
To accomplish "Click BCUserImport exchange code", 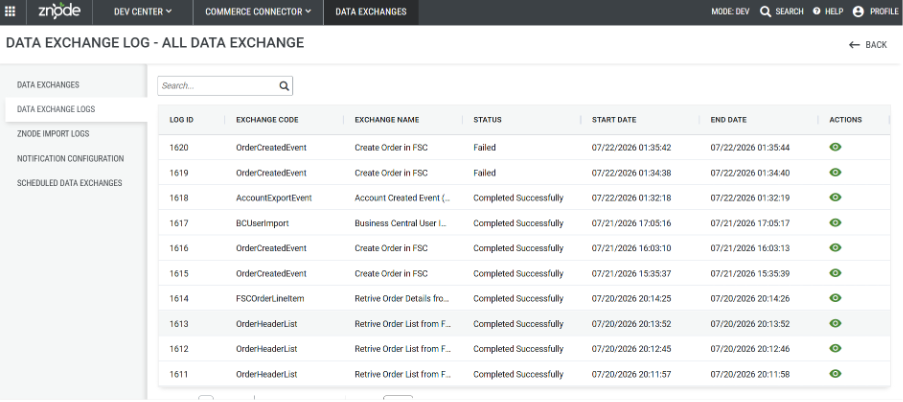I will pos(262,223).
